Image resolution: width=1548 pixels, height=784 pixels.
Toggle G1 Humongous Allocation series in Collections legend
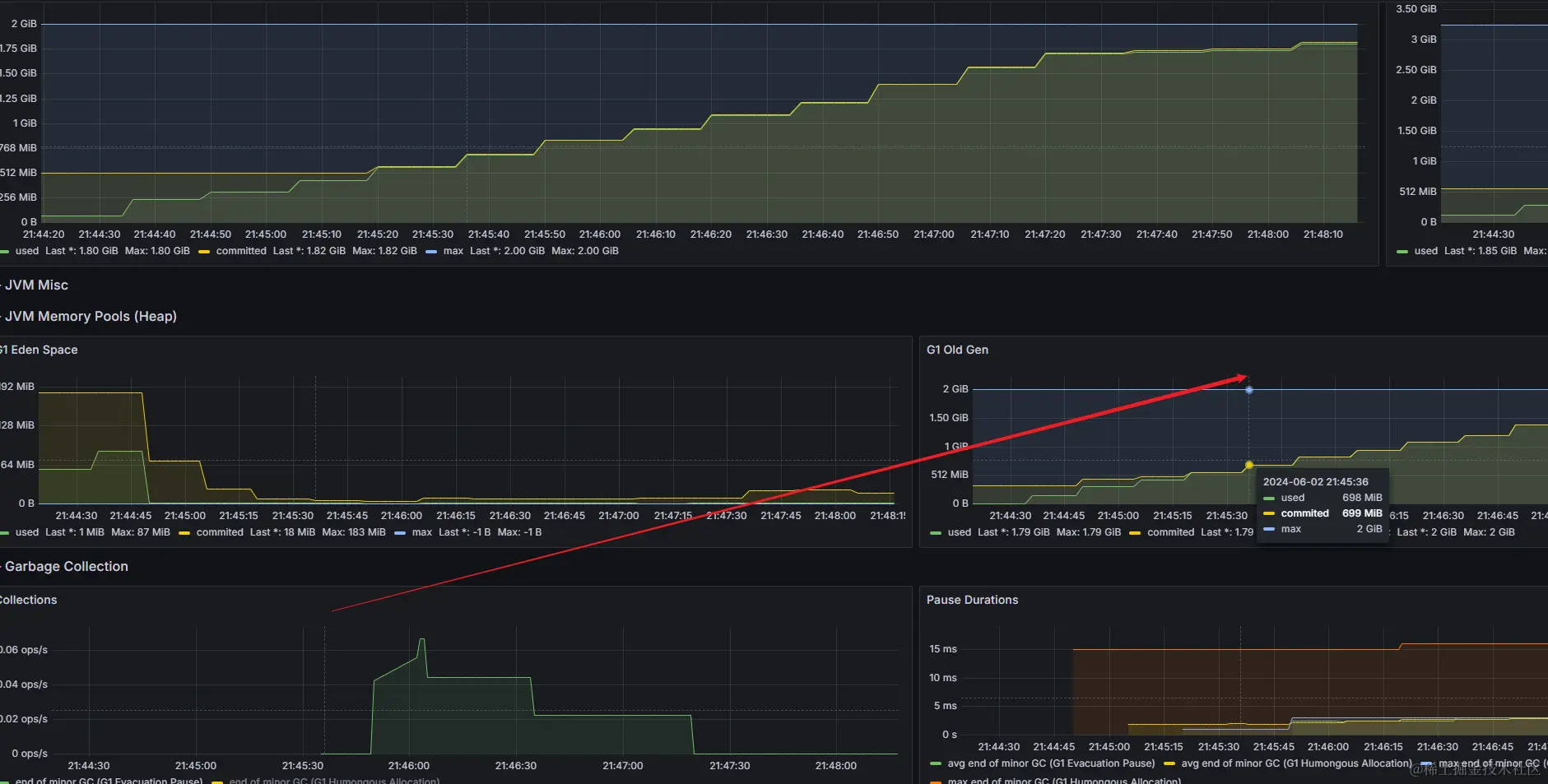point(334,780)
